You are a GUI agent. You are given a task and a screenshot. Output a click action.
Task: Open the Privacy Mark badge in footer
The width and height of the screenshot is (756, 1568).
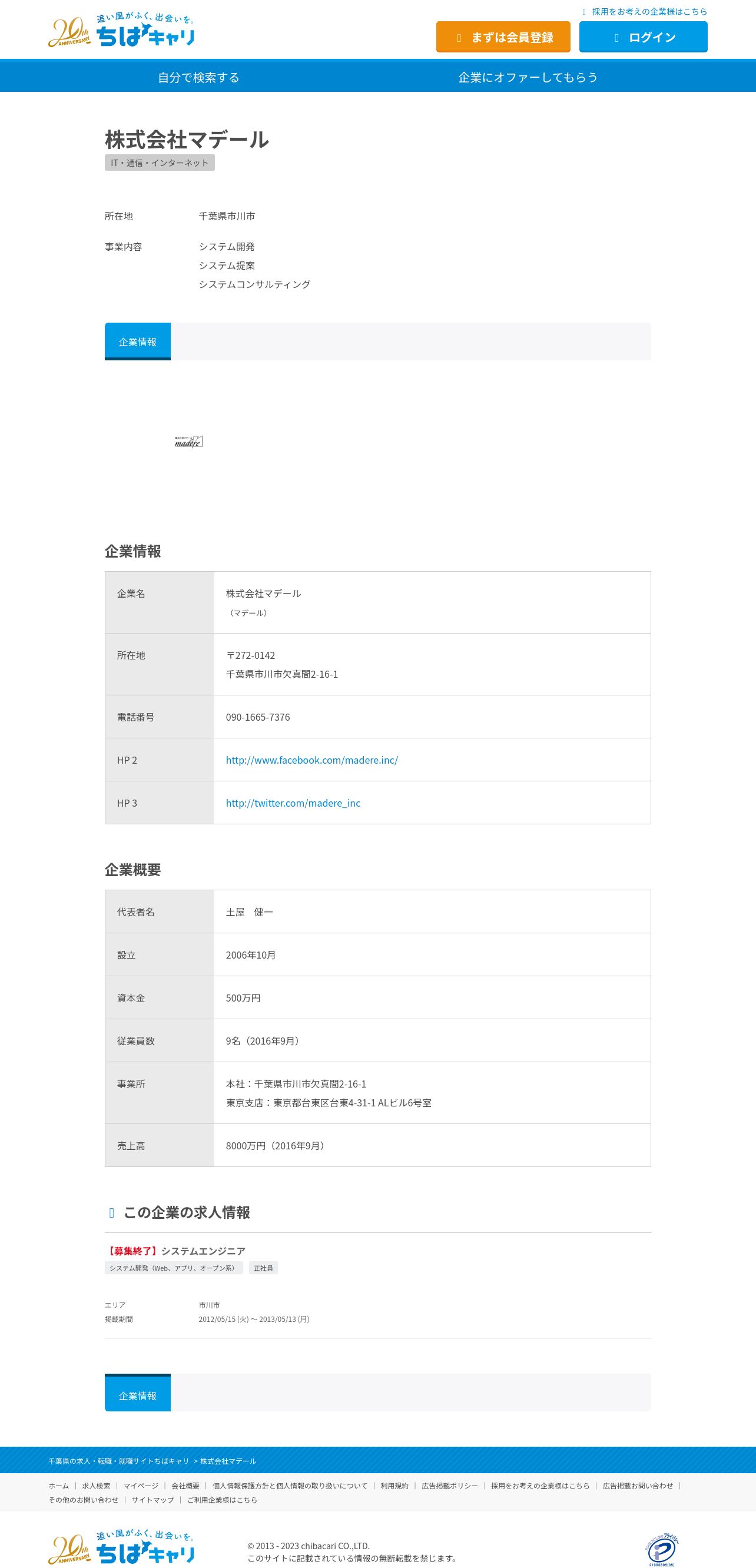point(662,1550)
